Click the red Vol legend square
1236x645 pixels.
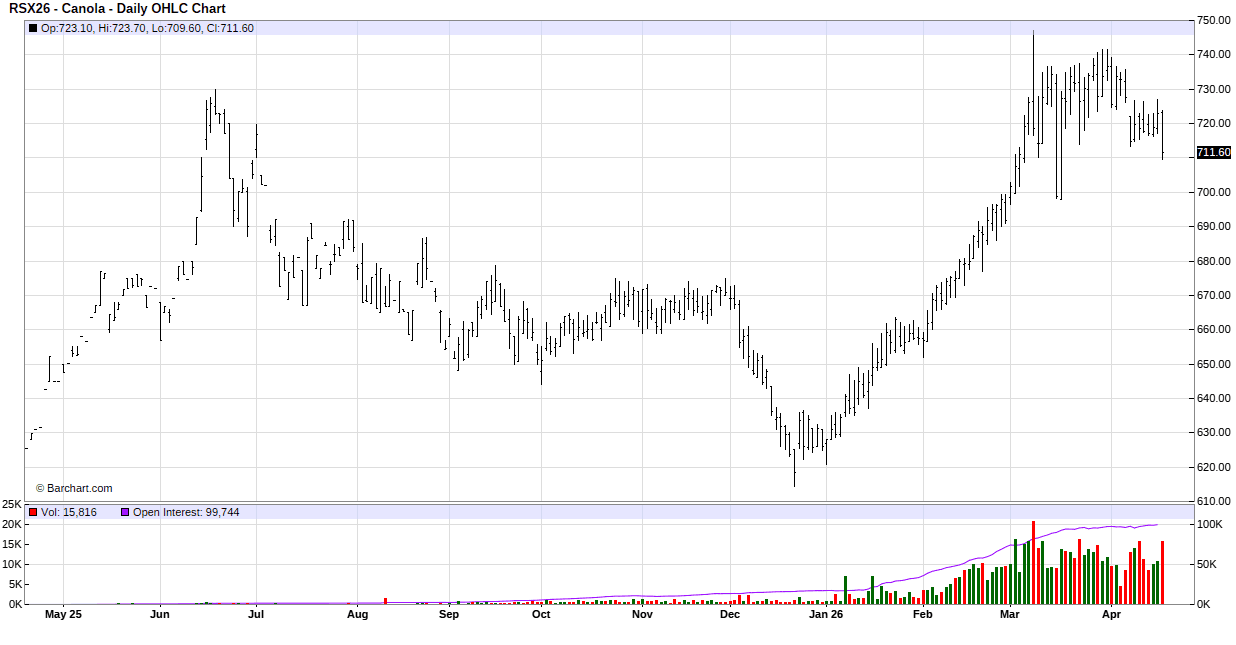coord(33,512)
